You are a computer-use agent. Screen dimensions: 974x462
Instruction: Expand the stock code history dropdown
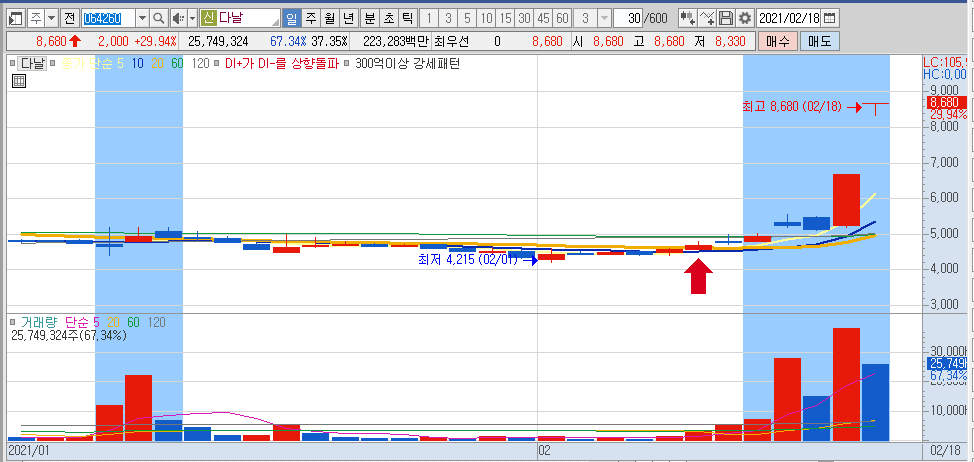pos(142,19)
